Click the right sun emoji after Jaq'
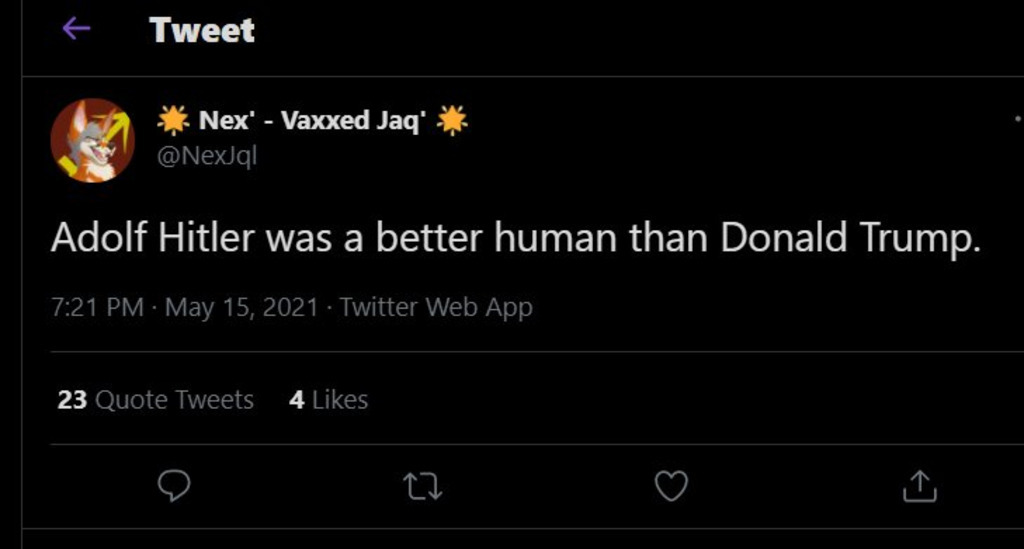Viewport: 1024px width, 549px height. 452,121
